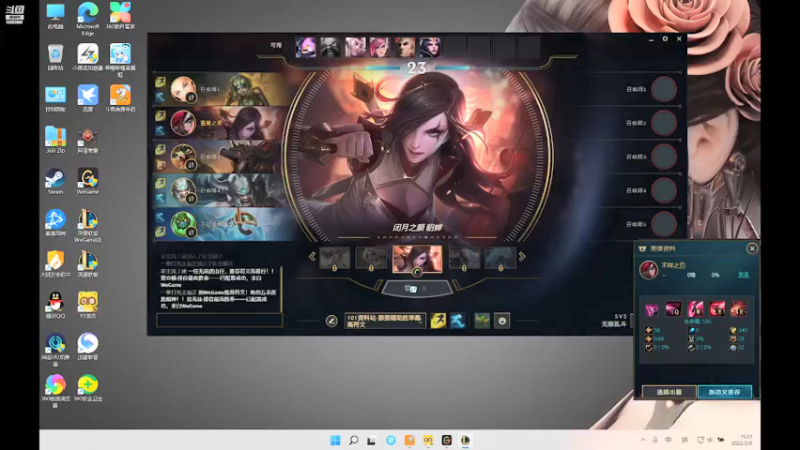Open the emote selector icon
Screen dimensions: 800x450
[x=502, y=320]
